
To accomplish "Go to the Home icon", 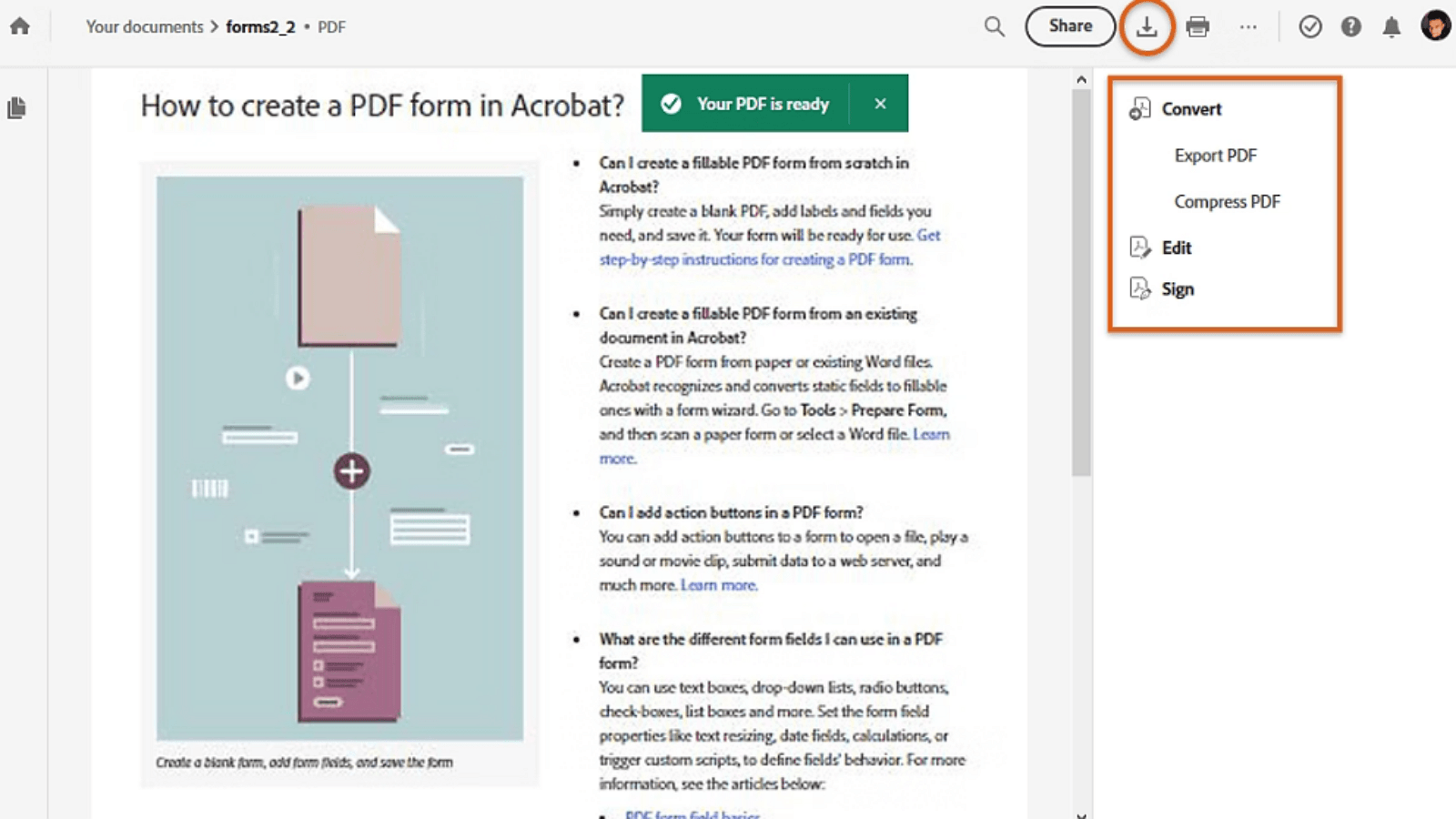I will tap(20, 26).
